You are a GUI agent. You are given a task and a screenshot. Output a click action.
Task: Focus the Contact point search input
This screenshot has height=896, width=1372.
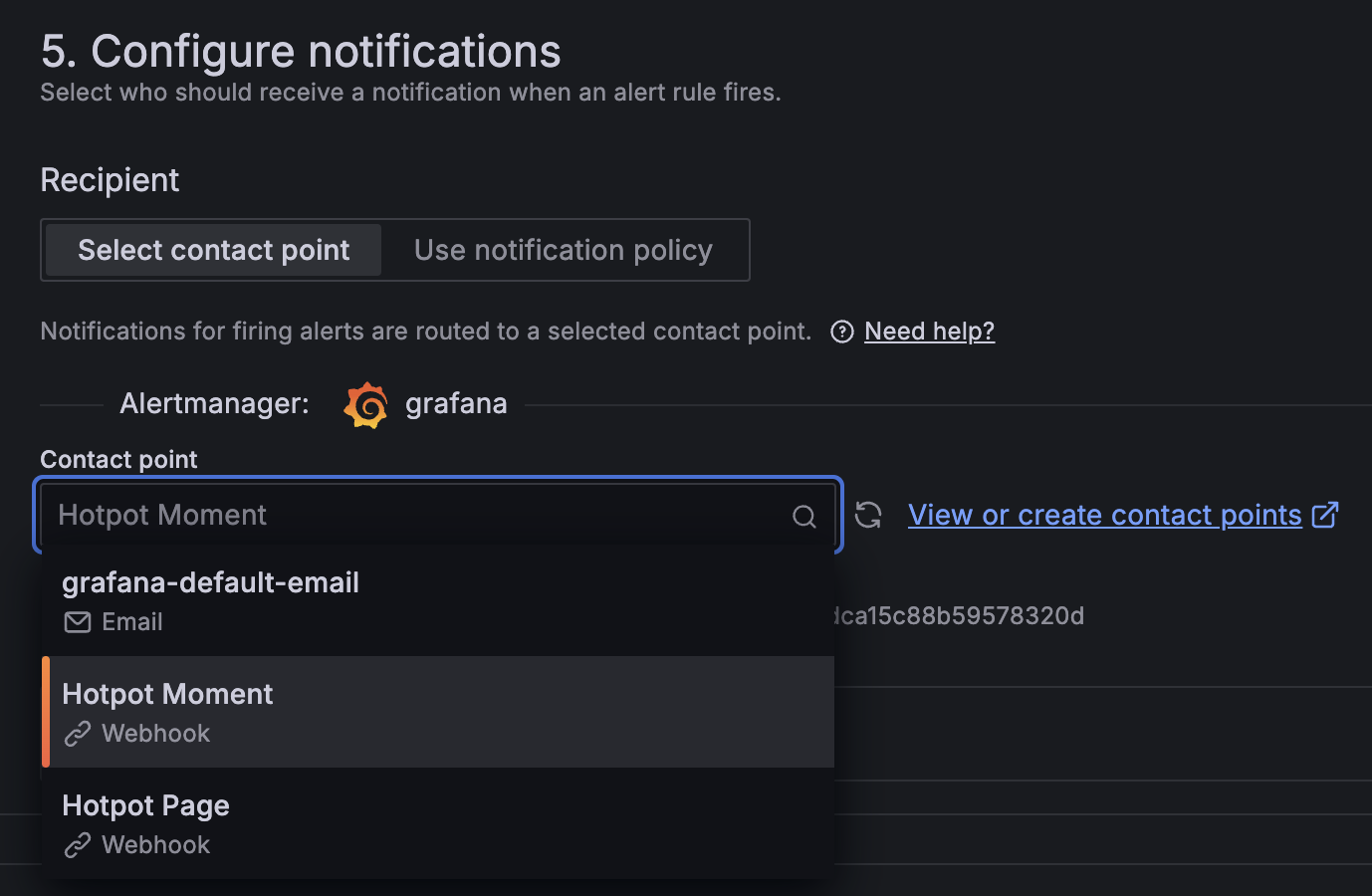coord(418,515)
